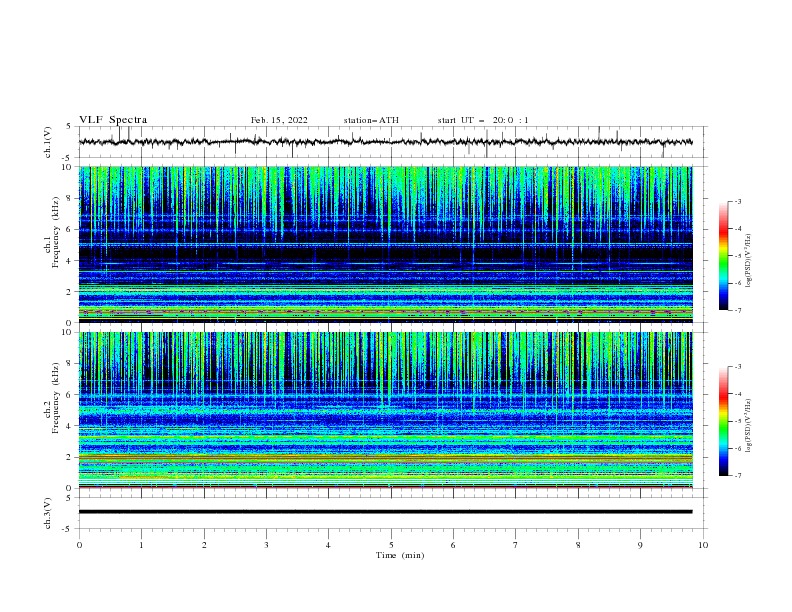Viewport: 792px width, 612px height.
Task: Click the "8" tick on the time axis
Action: point(578,545)
